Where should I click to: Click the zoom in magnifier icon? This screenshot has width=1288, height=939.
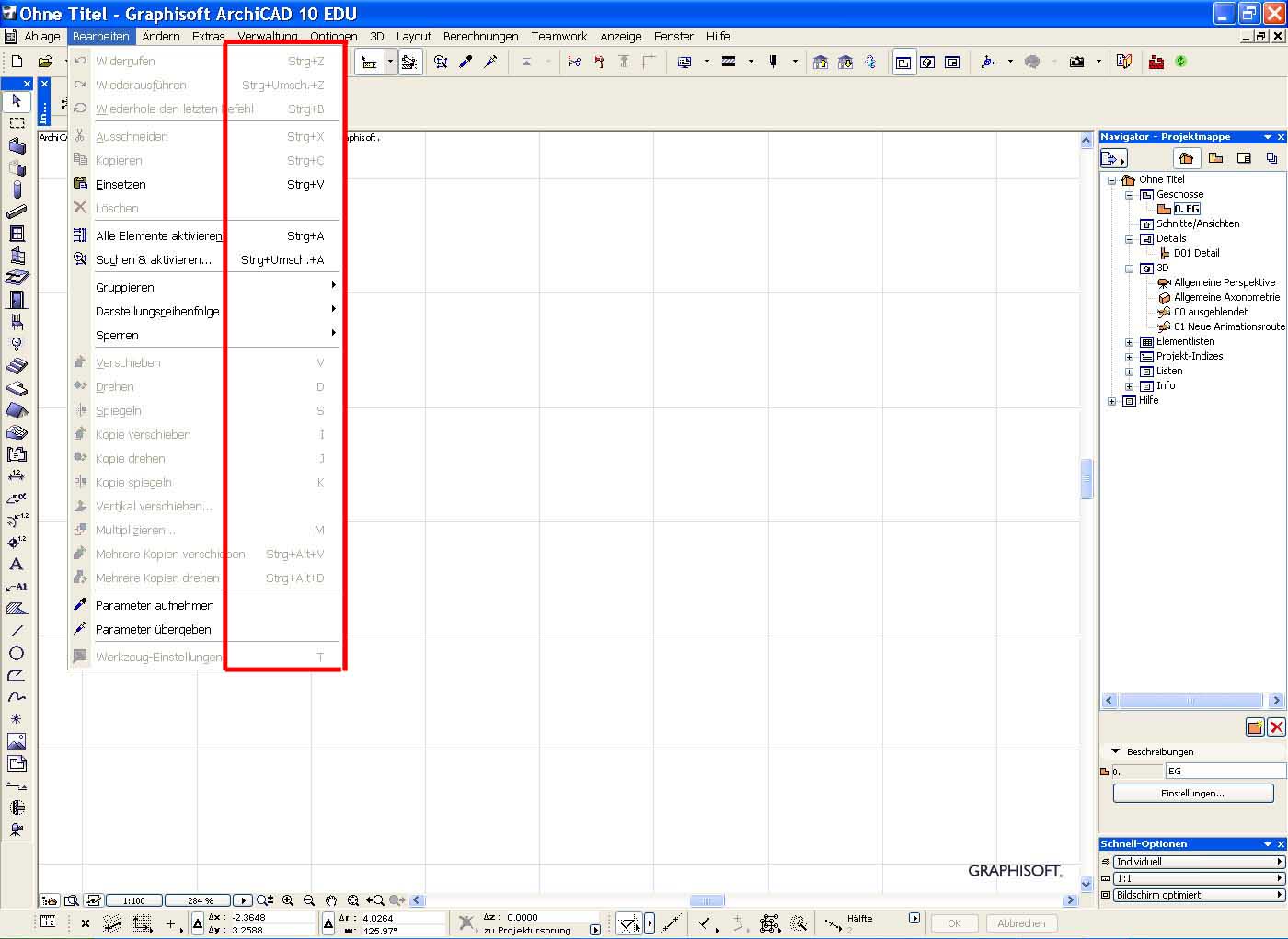(x=288, y=900)
